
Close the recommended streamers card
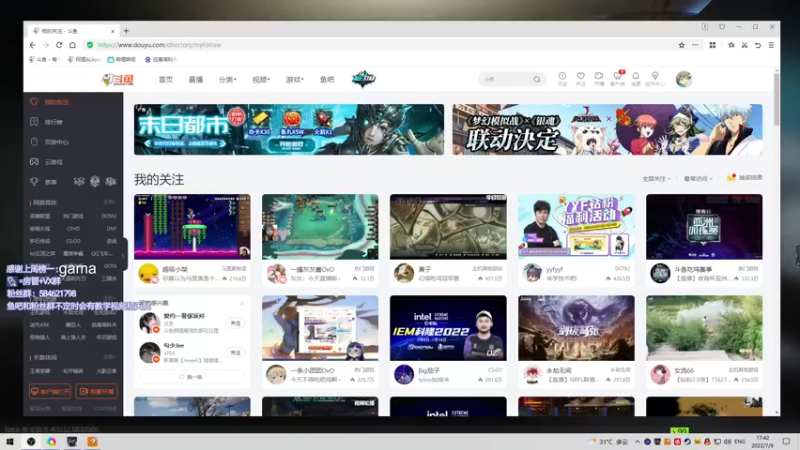pos(242,304)
